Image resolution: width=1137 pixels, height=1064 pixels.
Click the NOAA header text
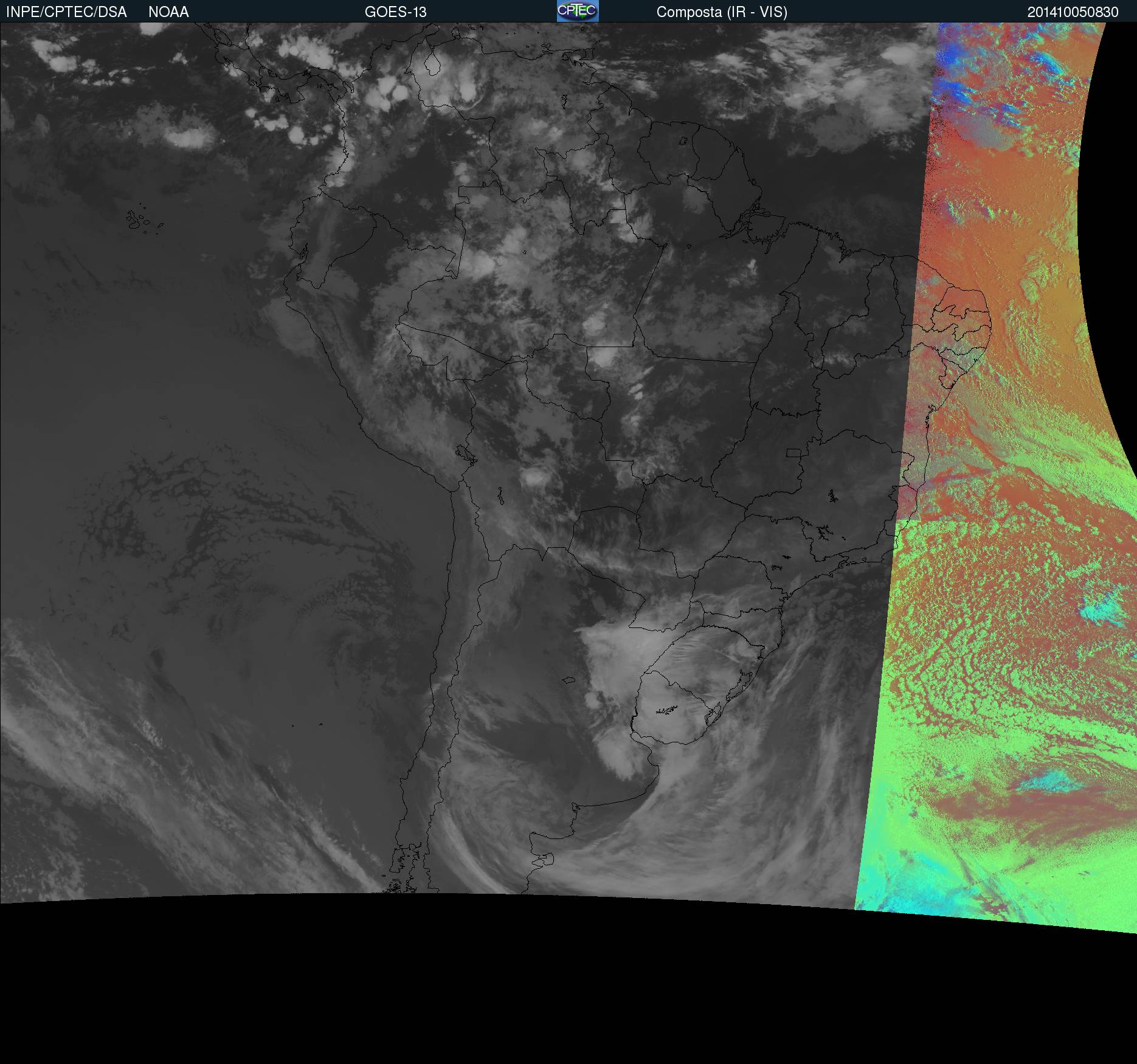(x=168, y=12)
